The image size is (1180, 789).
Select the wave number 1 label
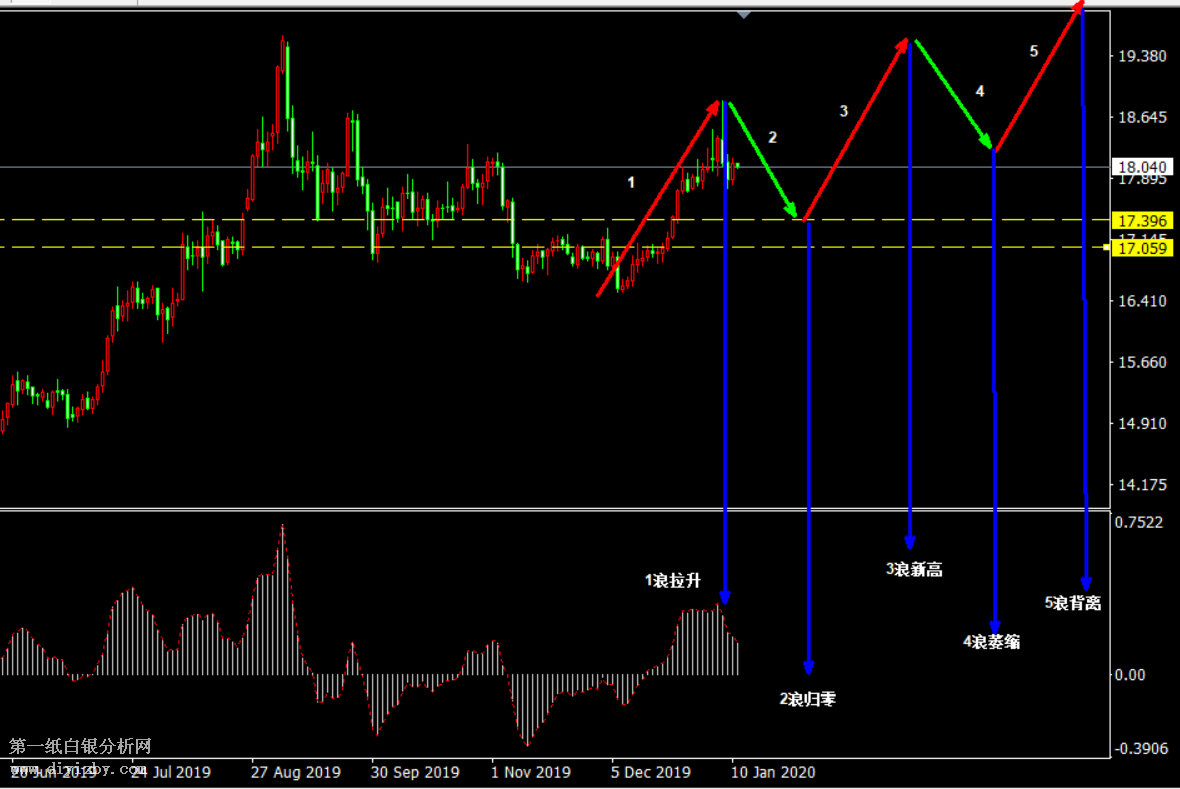tap(631, 182)
